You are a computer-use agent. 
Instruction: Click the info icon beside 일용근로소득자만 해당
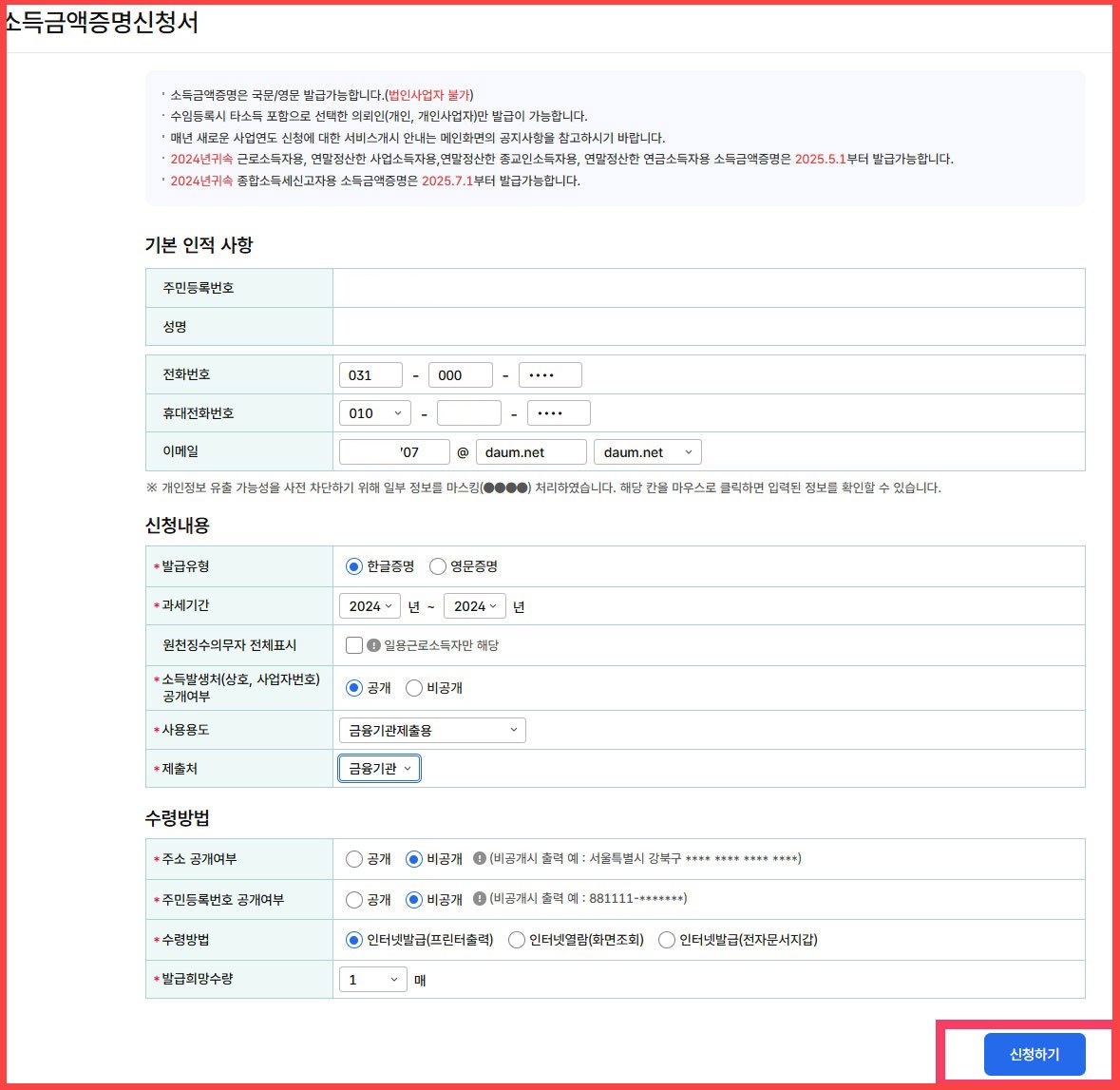[x=374, y=644]
